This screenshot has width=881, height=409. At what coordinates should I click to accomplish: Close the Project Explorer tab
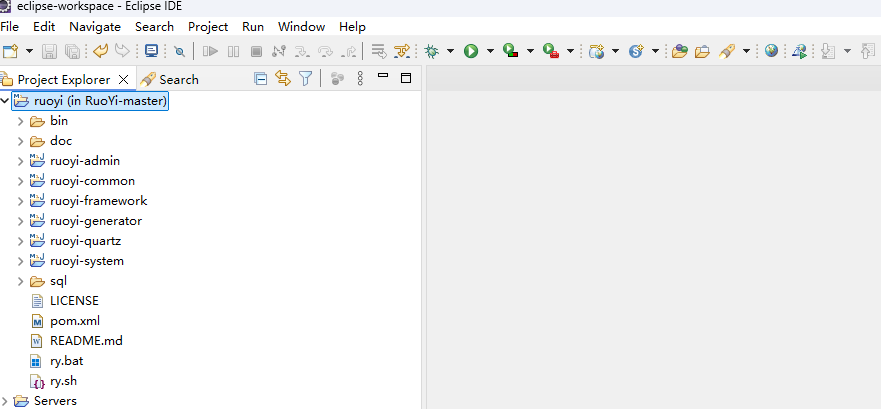124,79
